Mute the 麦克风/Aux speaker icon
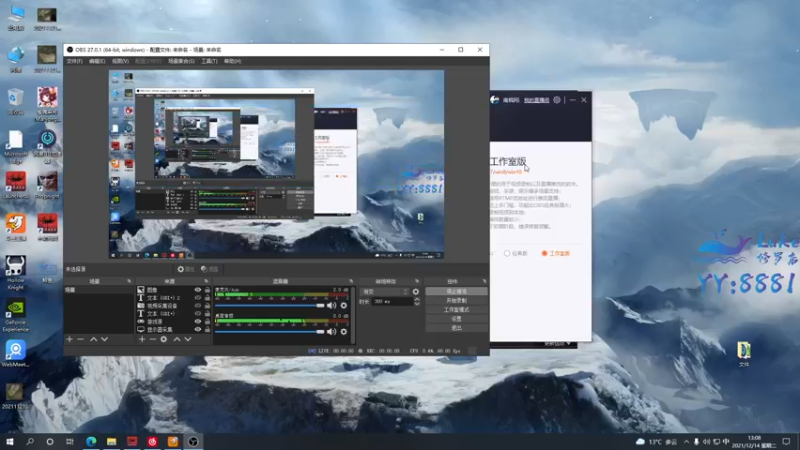 (332, 305)
